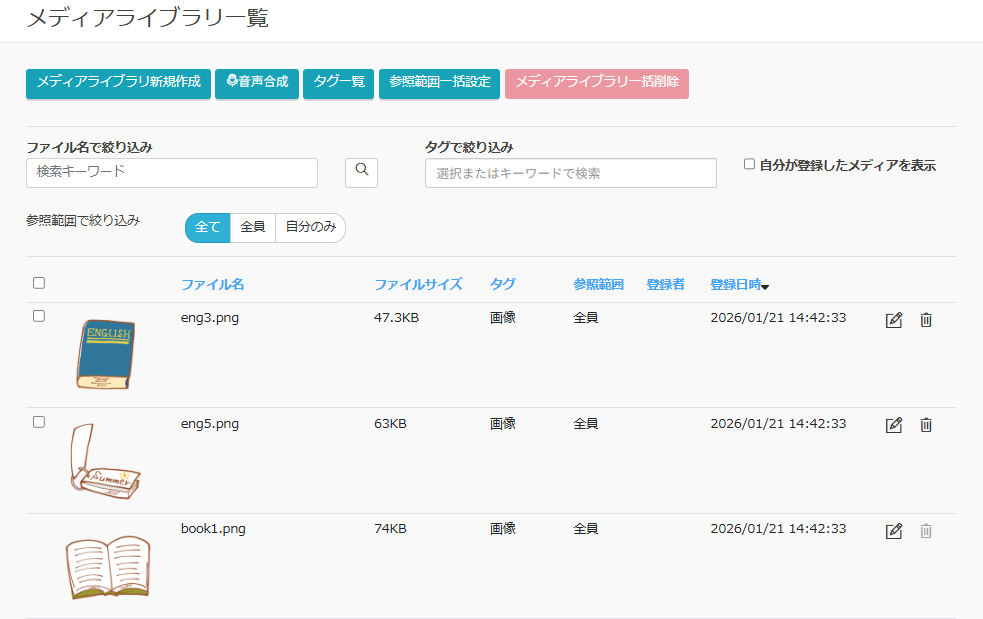Tick the checkbox for the eng5.png row
This screenshot has height=619, width=983.
point(39,422)
